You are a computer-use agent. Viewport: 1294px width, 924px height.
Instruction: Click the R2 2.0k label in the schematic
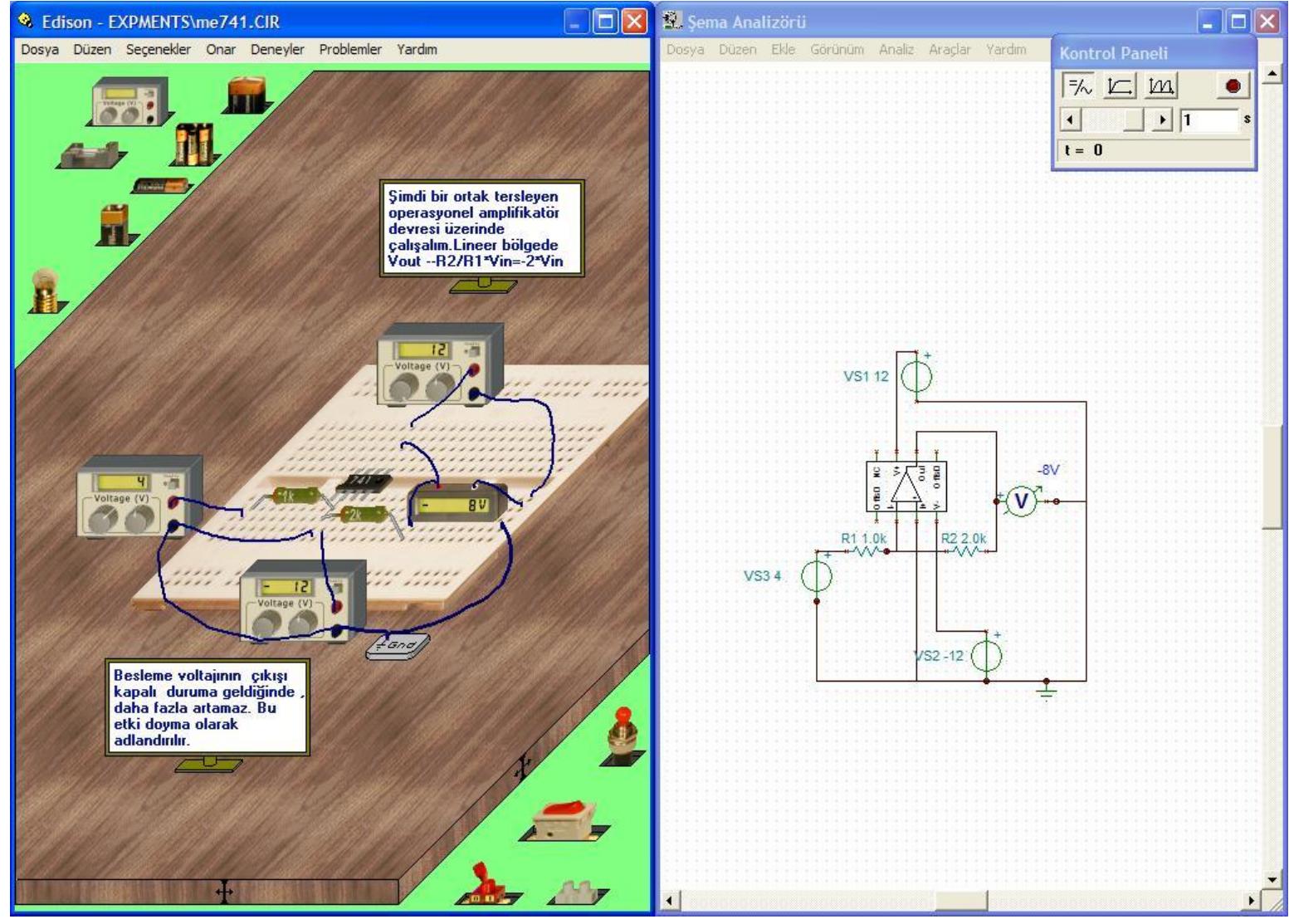(x=964, y=539)
